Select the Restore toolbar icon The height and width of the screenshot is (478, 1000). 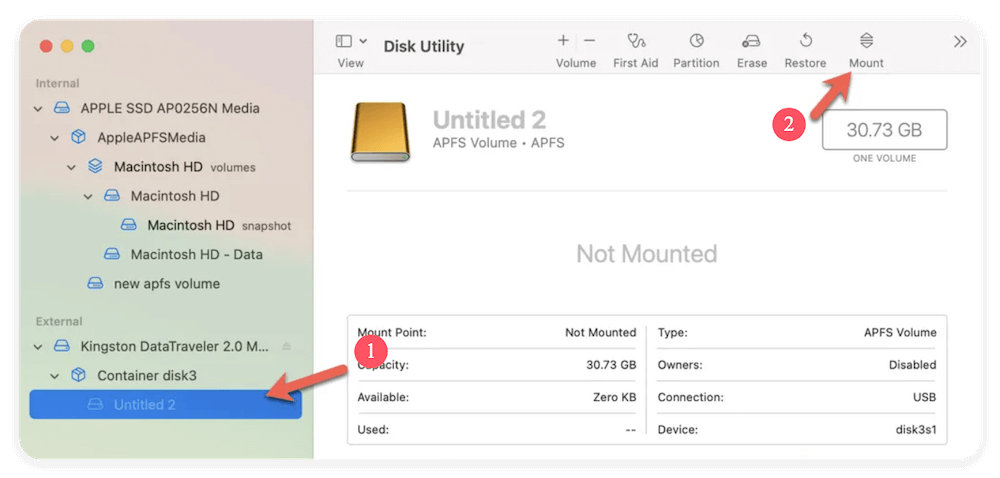pos(805,41)
